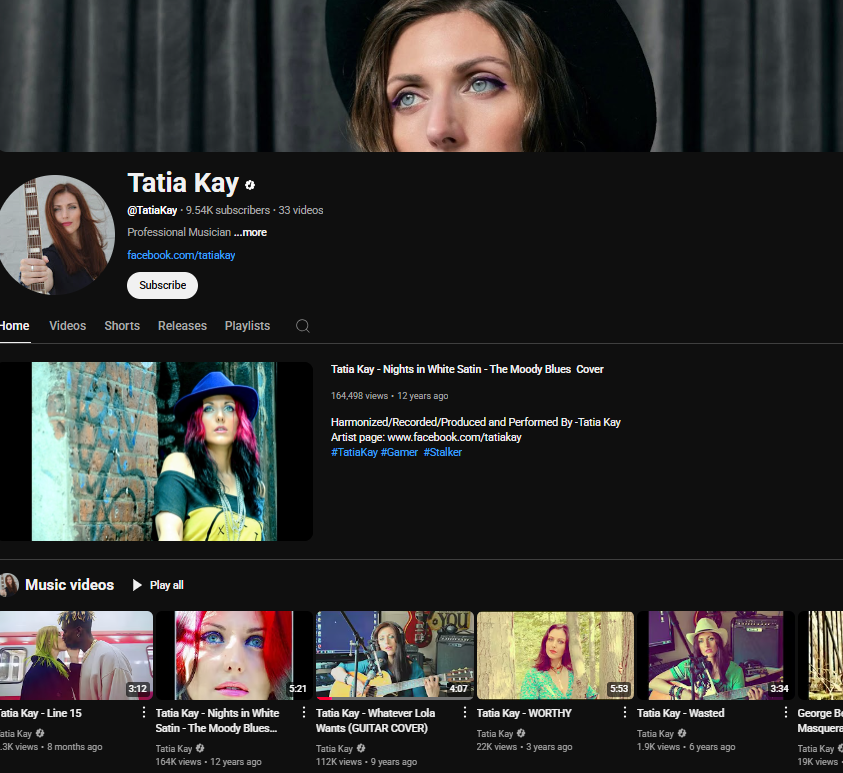Click Play all for Music videos
The width and height of the screenshot is (843, 773).
coord(158,585)
